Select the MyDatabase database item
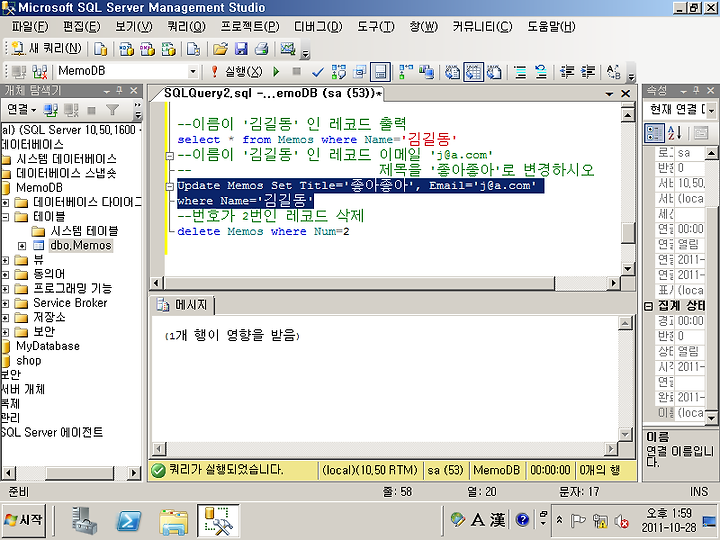 [x=47, y=346]
